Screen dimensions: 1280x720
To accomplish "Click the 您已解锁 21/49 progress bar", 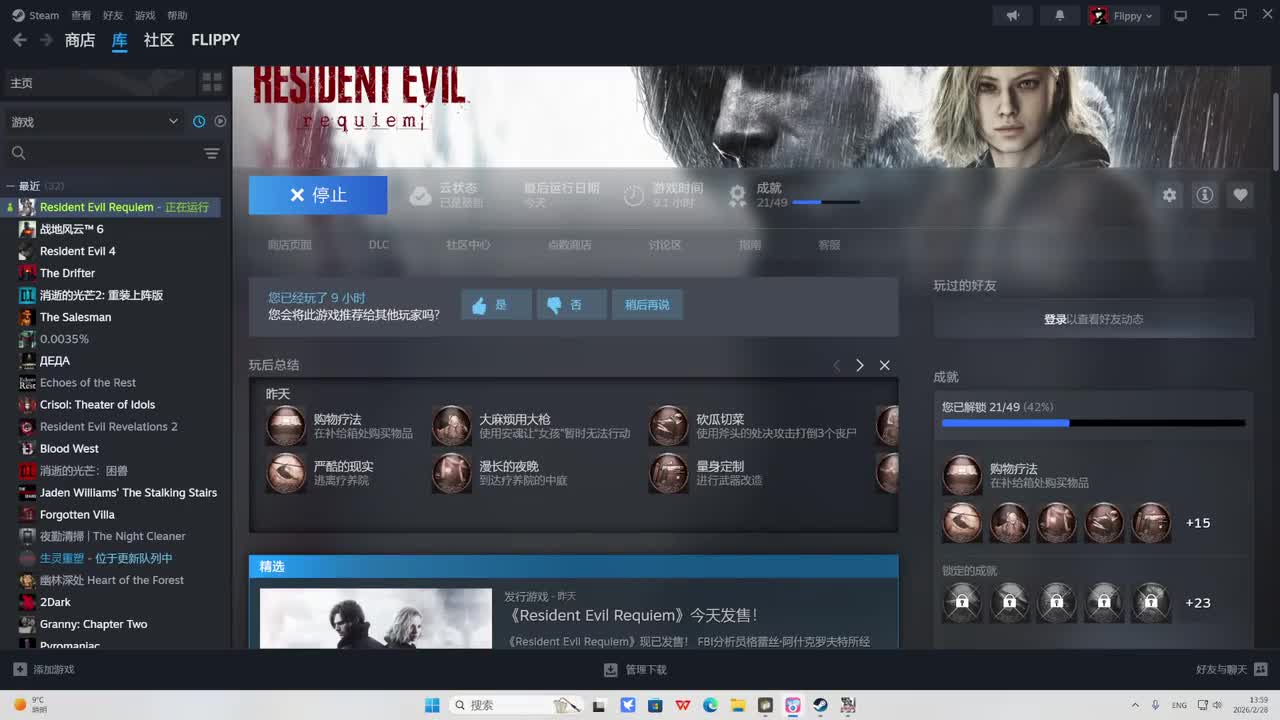I will pyautogui.click(x=1094, y=423).
